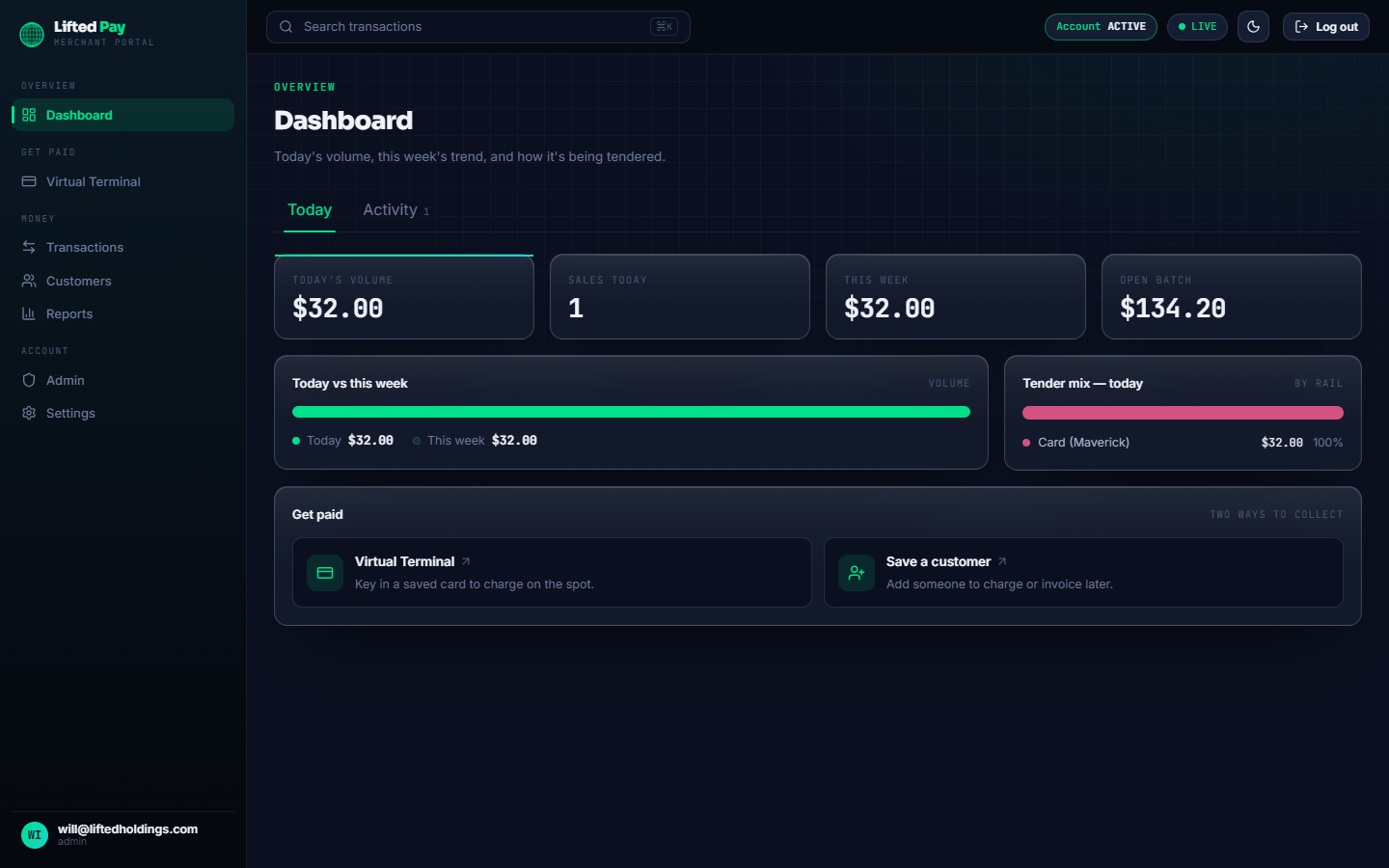The height and width of the screenshot is (868, 1389).
Task: Click the Card (Maverick) label
Action: [x=1083, y=443]
